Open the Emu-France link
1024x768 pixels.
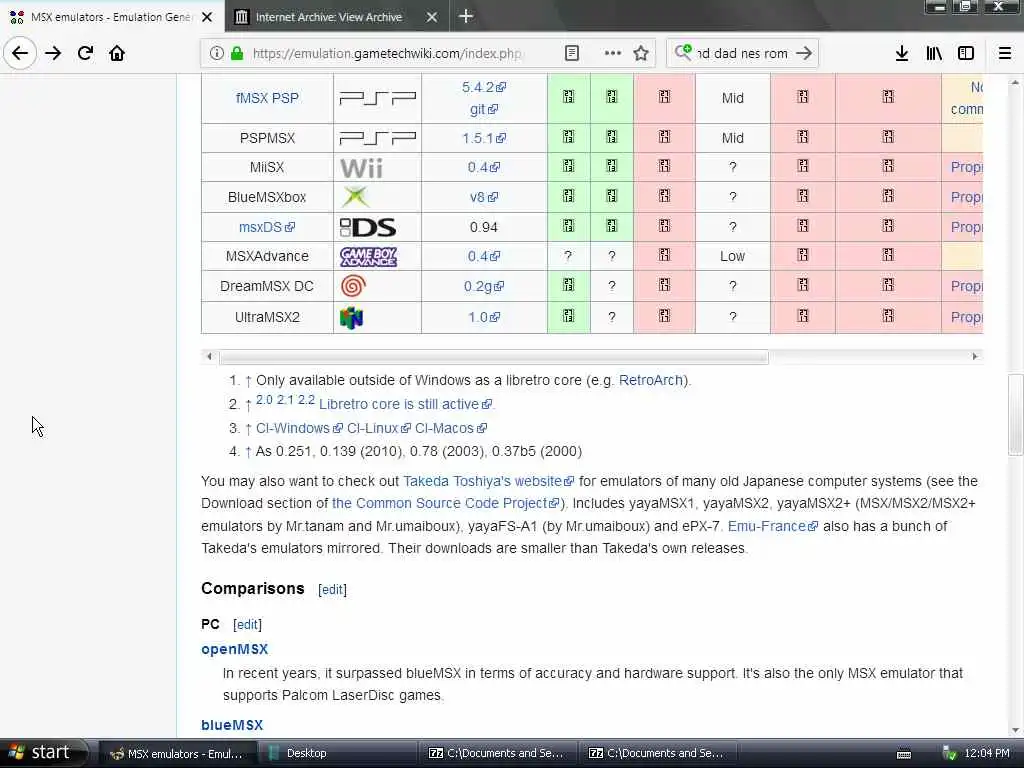773,526
